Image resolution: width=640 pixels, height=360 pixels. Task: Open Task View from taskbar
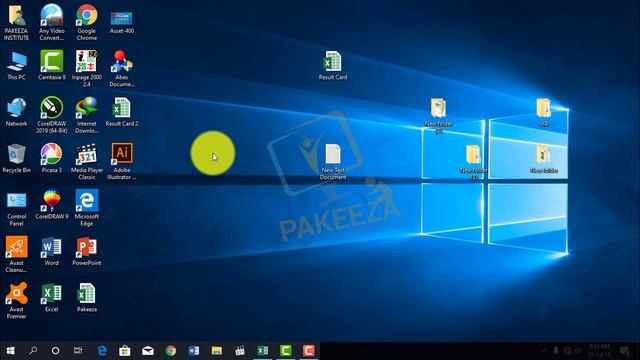(78, 351)
